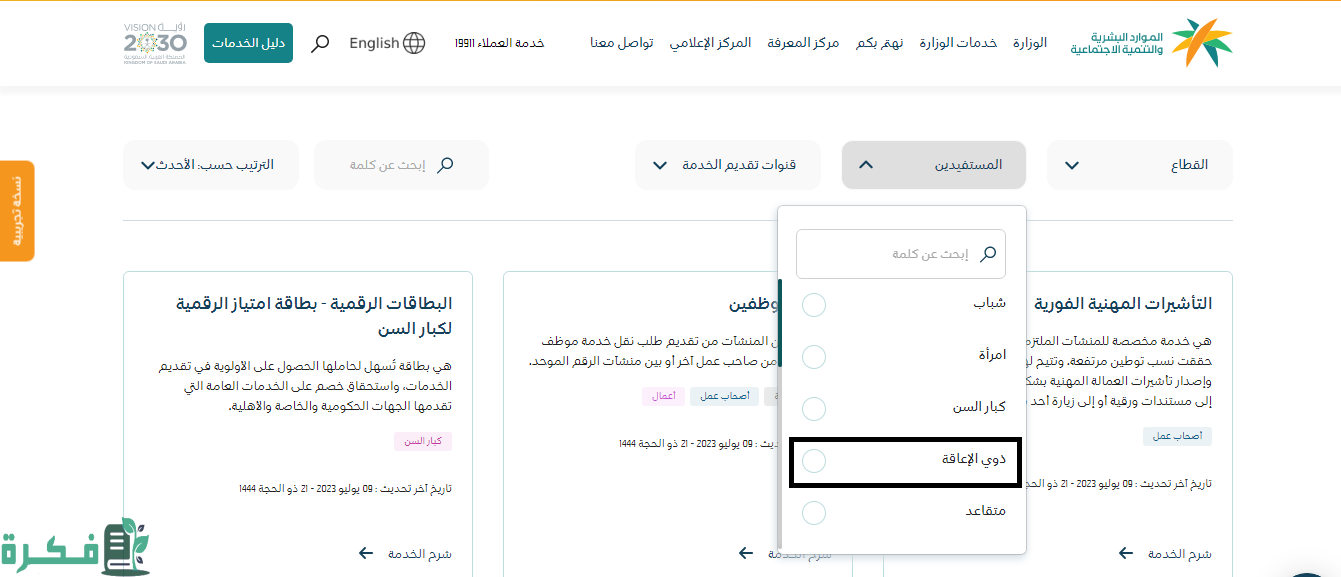
Task: Click arrow icon beside شرح الخدمة on left card
Action: [x=366, y=553]
